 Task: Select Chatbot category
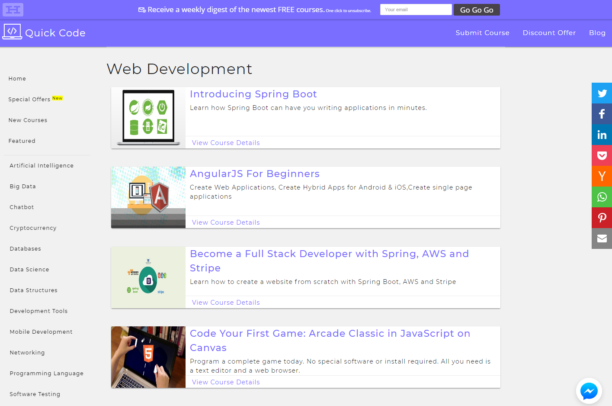[21, 207]
